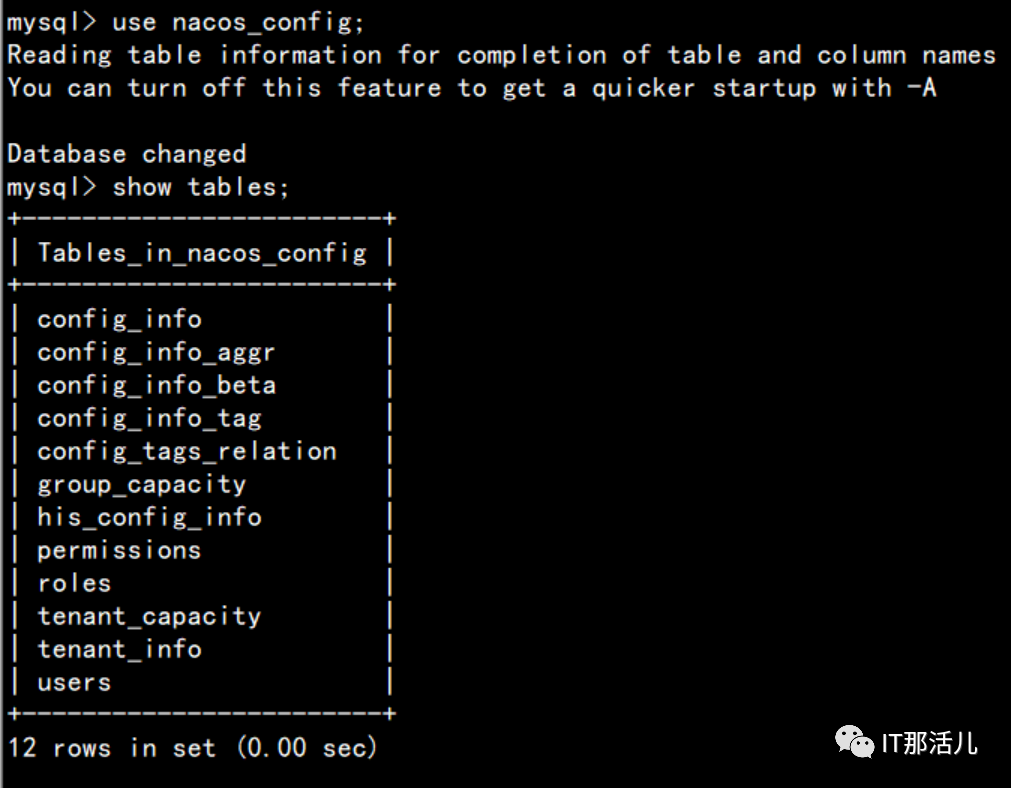Click the 'Reading table information' message line

(x=502, y=55)
